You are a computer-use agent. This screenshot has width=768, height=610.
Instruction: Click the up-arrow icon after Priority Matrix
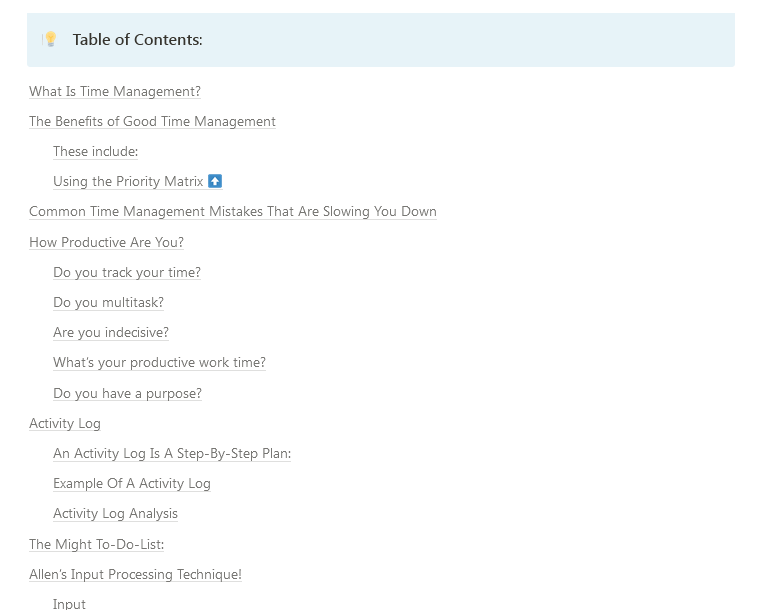click(x=215, y=182)
